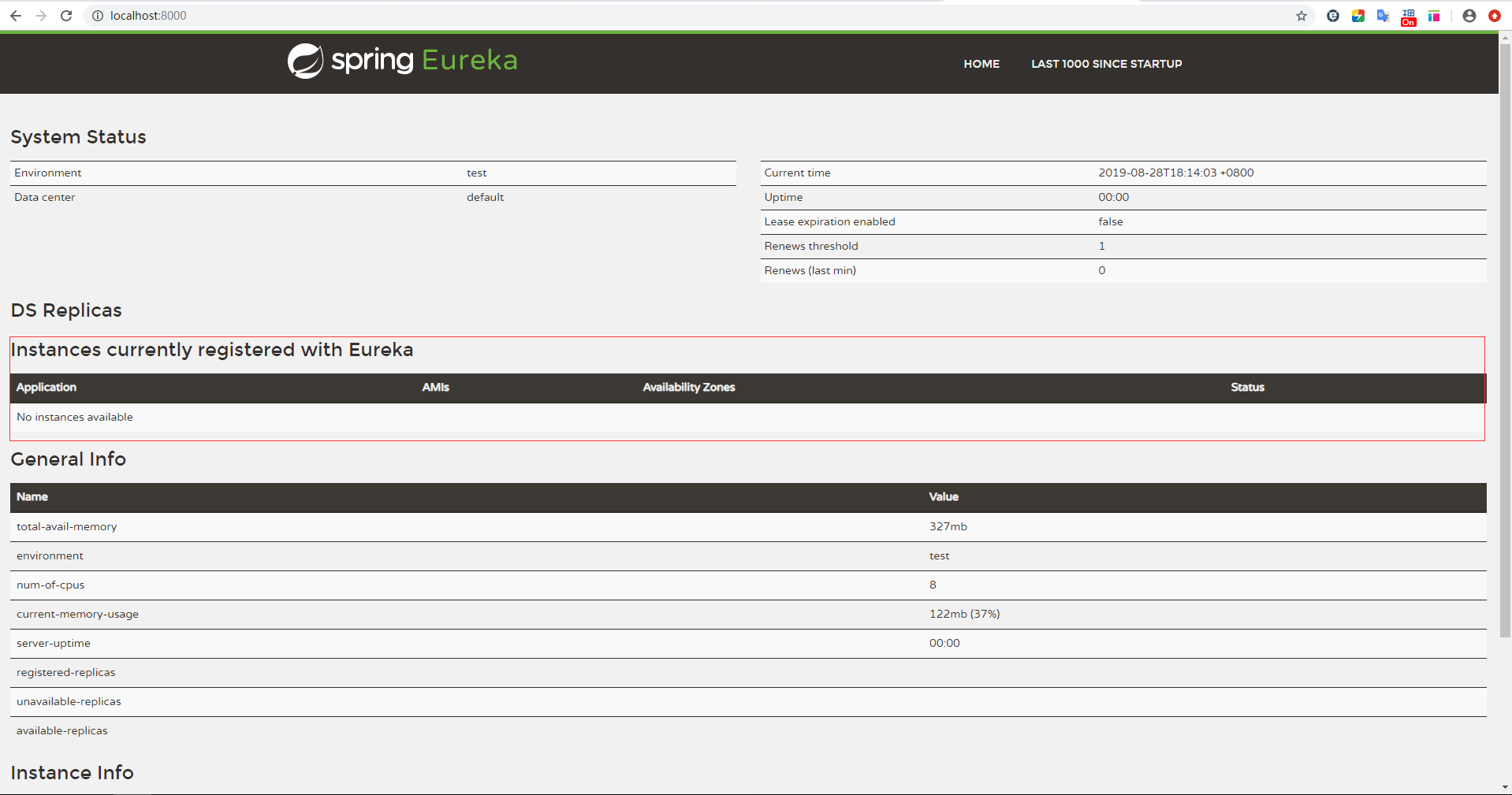Click the 'Environment' row label in System Status

click(x=48, y=173)
